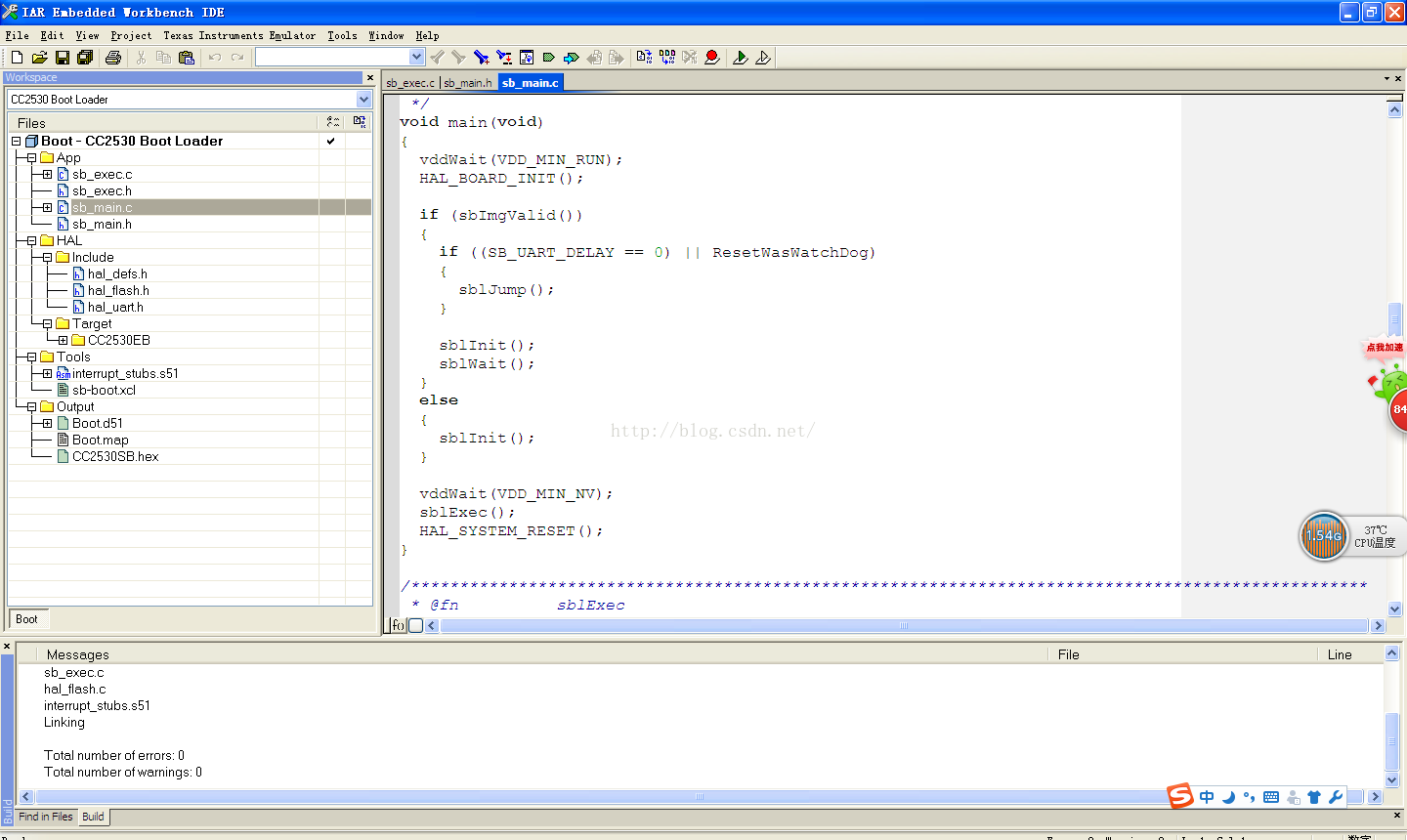The height and width of the screenshot is (840, 1407).
Task: Close the active editor tab
Action: 1398,78
